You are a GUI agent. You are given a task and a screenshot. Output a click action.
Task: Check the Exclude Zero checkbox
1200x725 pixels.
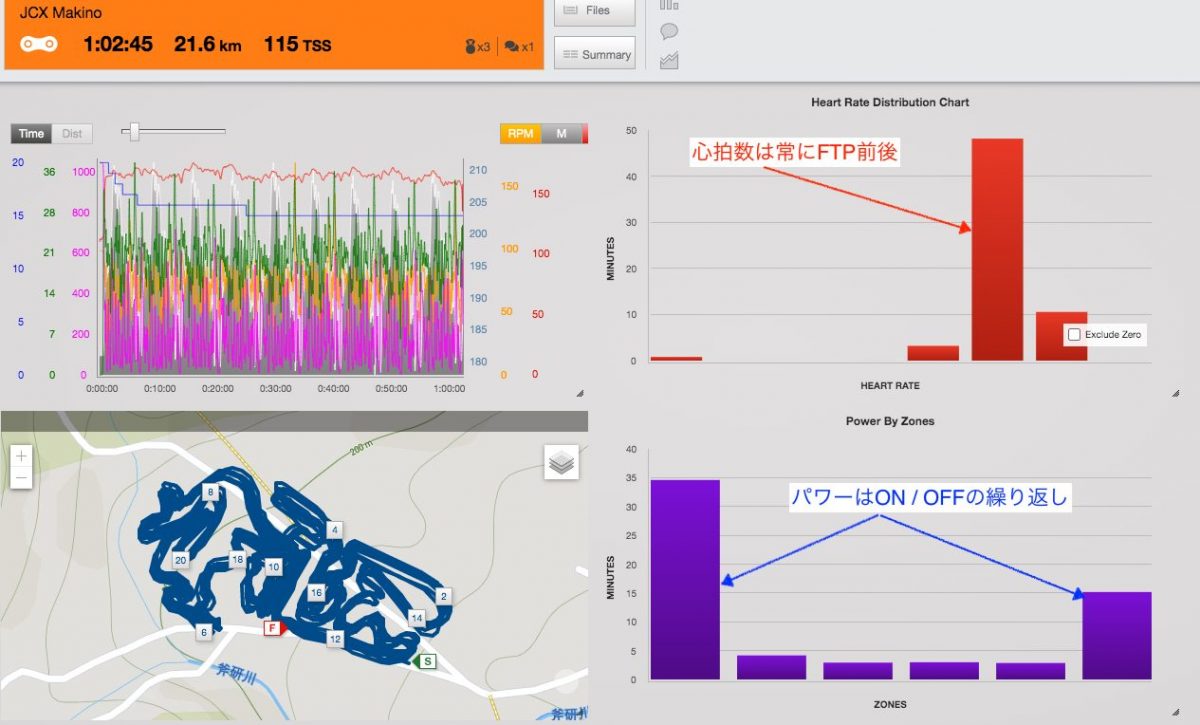click(x=1074, y=334)
